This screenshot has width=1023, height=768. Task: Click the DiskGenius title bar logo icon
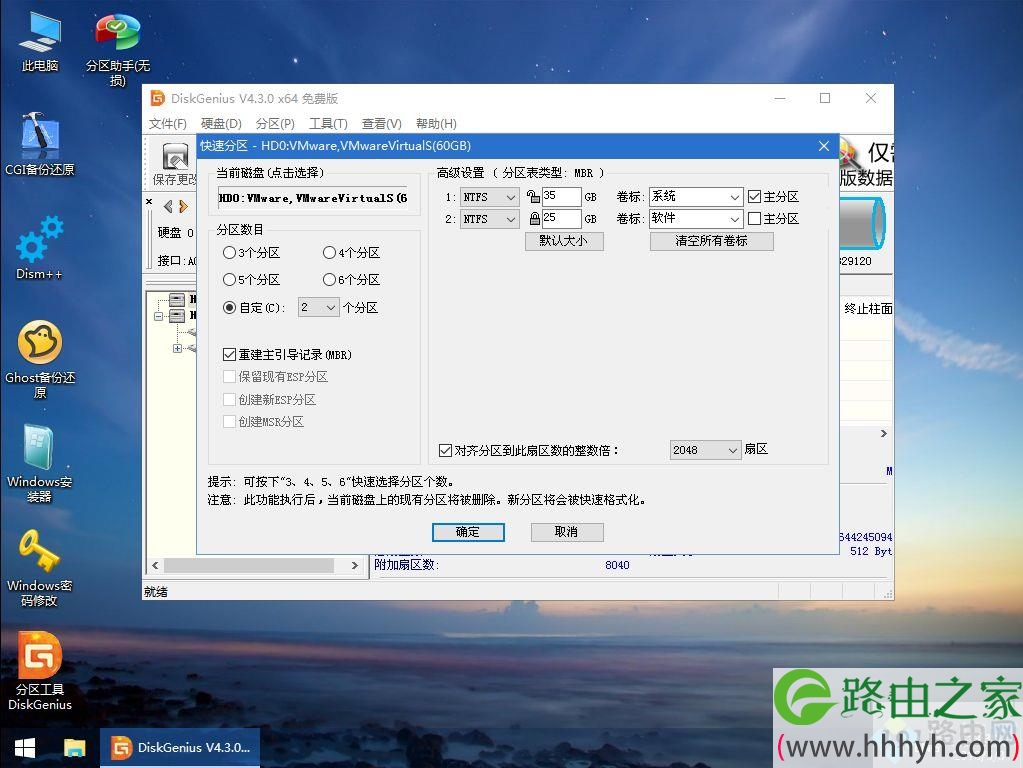pos(158,99)
